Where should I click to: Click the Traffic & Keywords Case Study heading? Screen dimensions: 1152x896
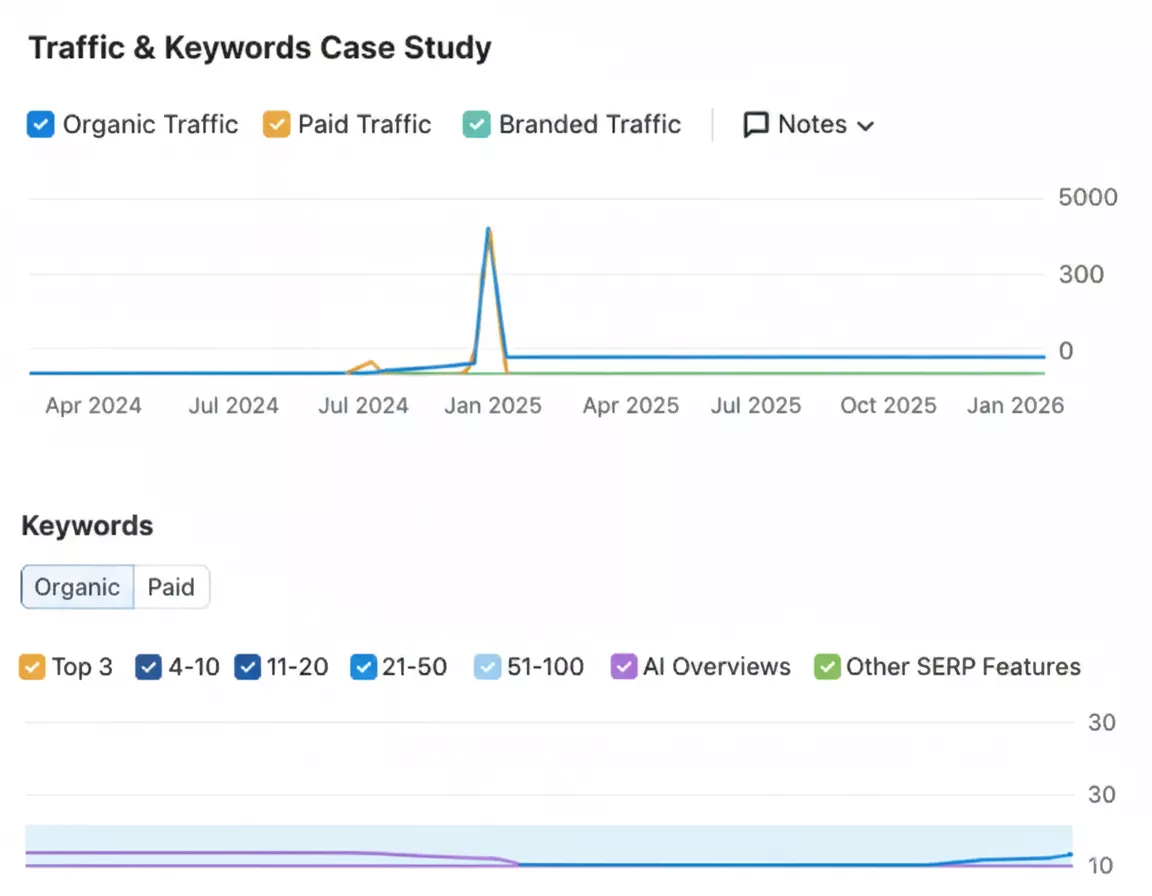(x=260, y=48)
